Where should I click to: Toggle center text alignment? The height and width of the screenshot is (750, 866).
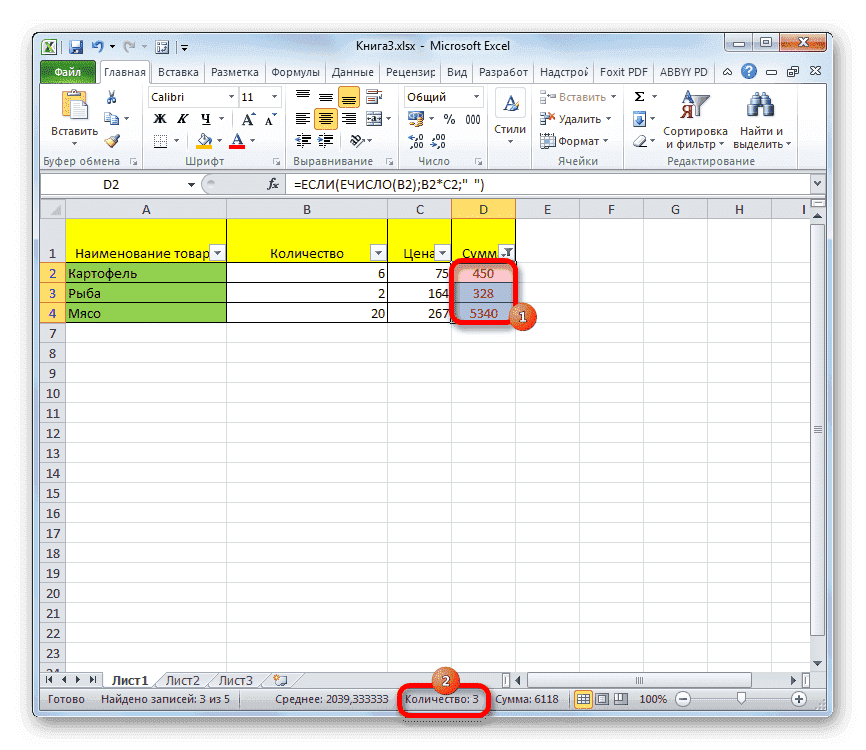(x=325, y=118)
